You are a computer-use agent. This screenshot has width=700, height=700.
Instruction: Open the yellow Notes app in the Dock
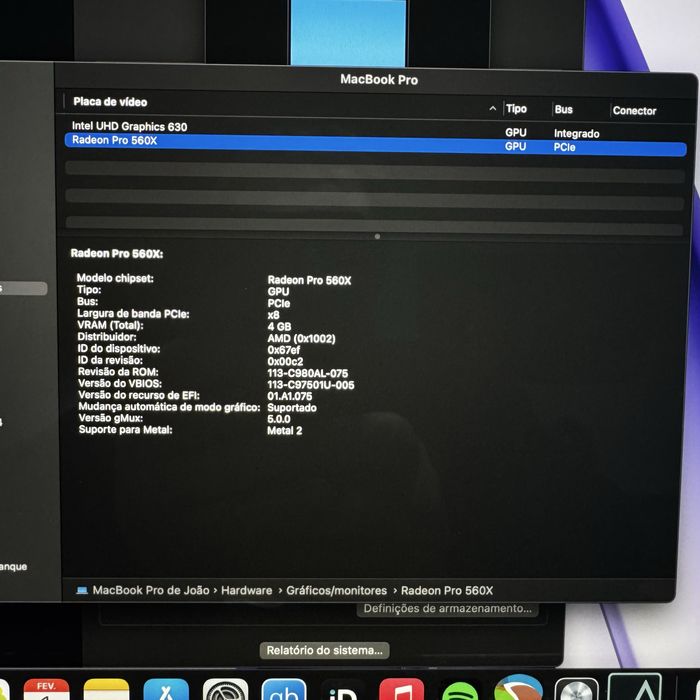pyautogui.click(x=106, y=689)
